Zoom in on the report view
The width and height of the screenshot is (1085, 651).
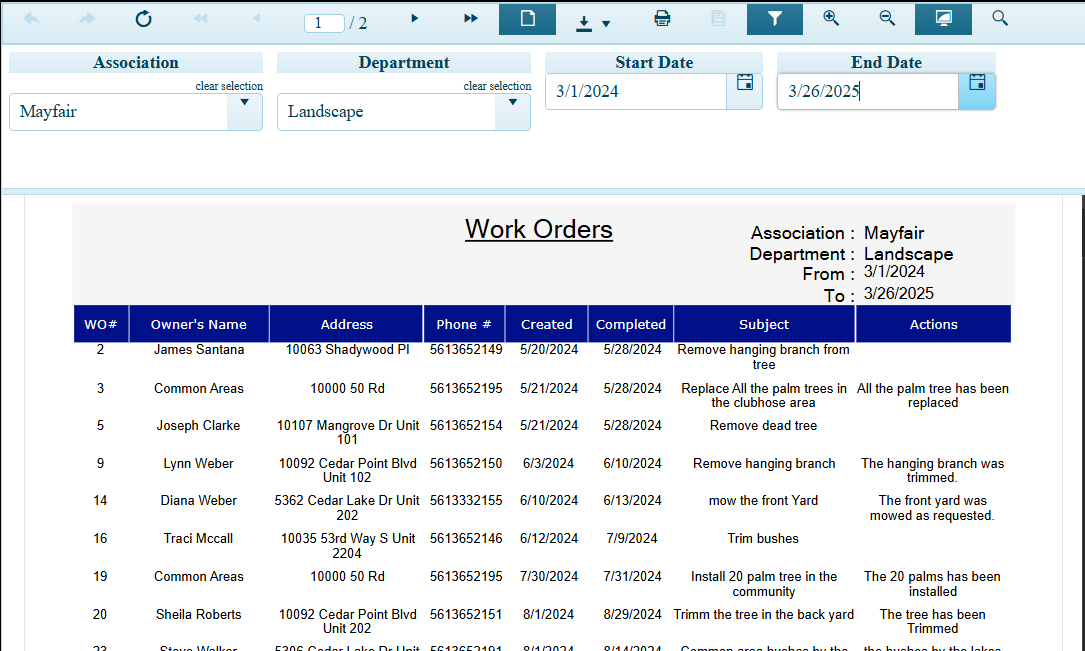point(831,17)
